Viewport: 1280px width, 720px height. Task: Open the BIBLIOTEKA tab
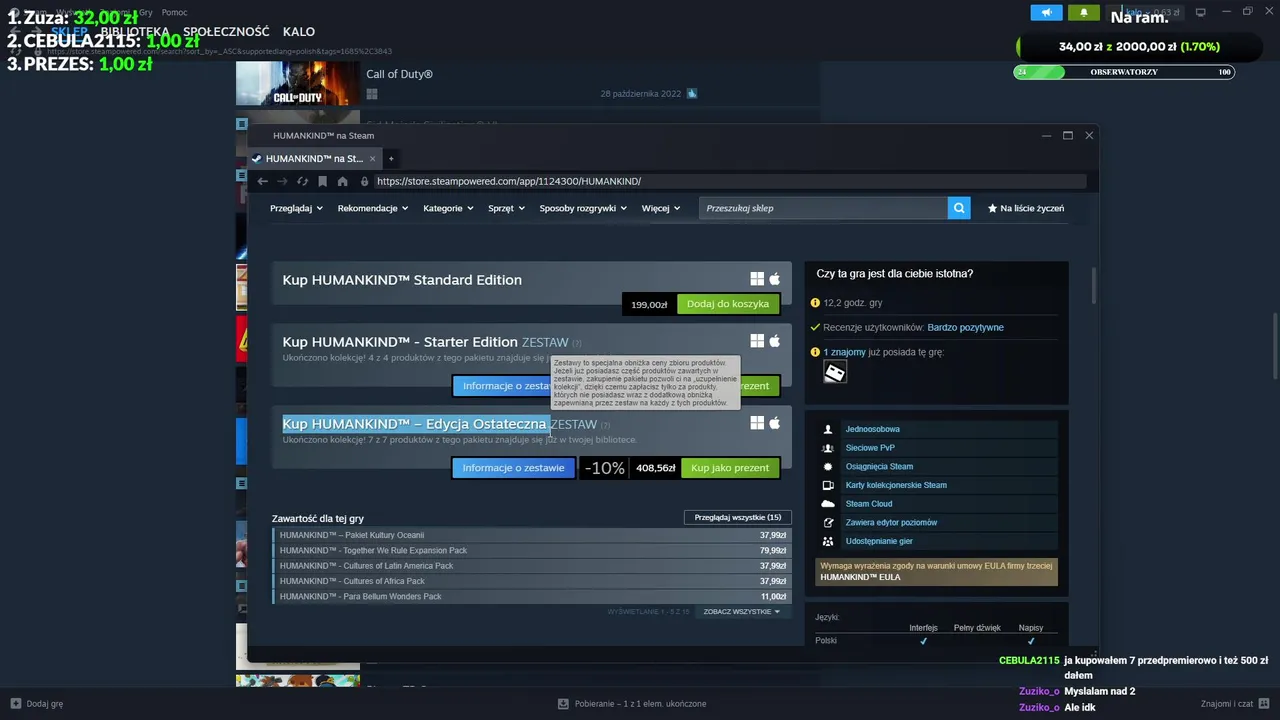click(135, 32)
